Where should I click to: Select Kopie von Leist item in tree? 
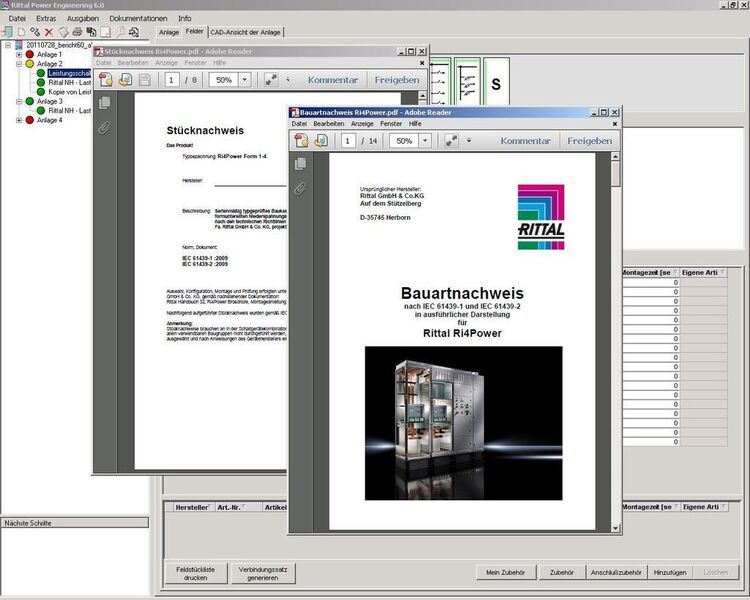tap(69, 92)
